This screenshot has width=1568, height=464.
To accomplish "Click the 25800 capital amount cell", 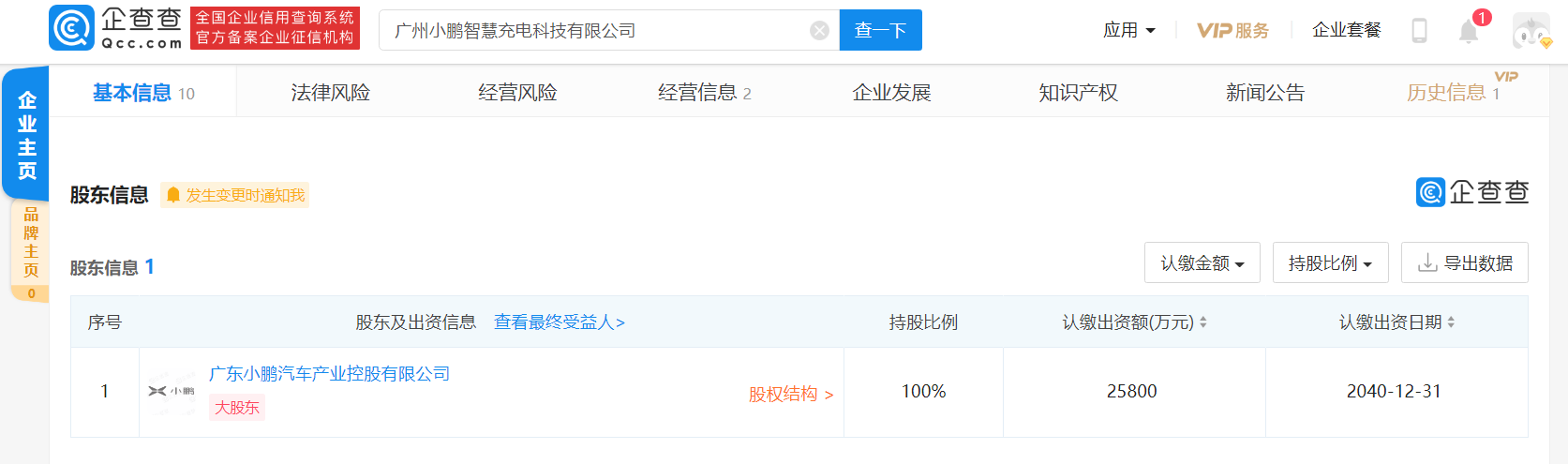I will point(1132,392).
